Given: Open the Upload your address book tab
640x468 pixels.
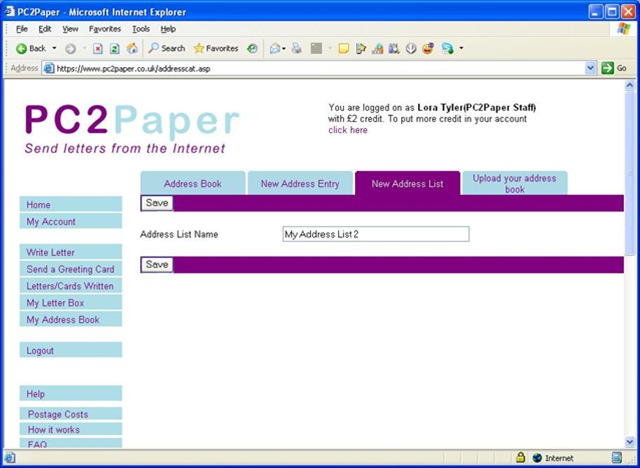Looking at the screenshot, I should tap(514, 184).
